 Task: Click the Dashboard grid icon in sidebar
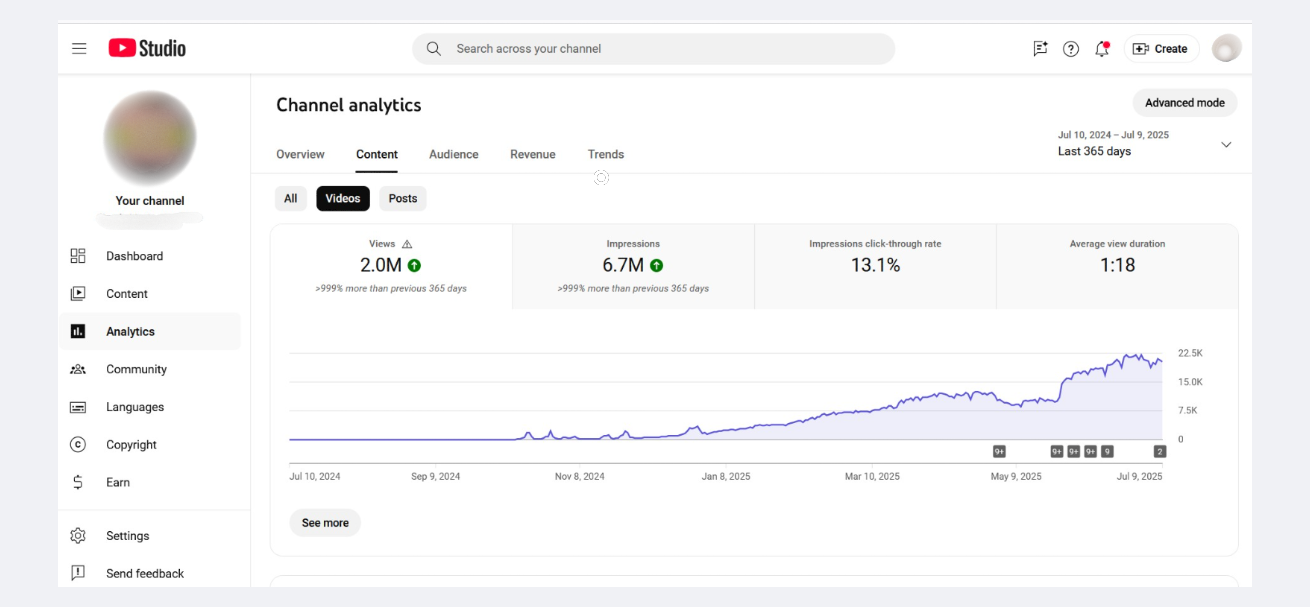point(78,256)
